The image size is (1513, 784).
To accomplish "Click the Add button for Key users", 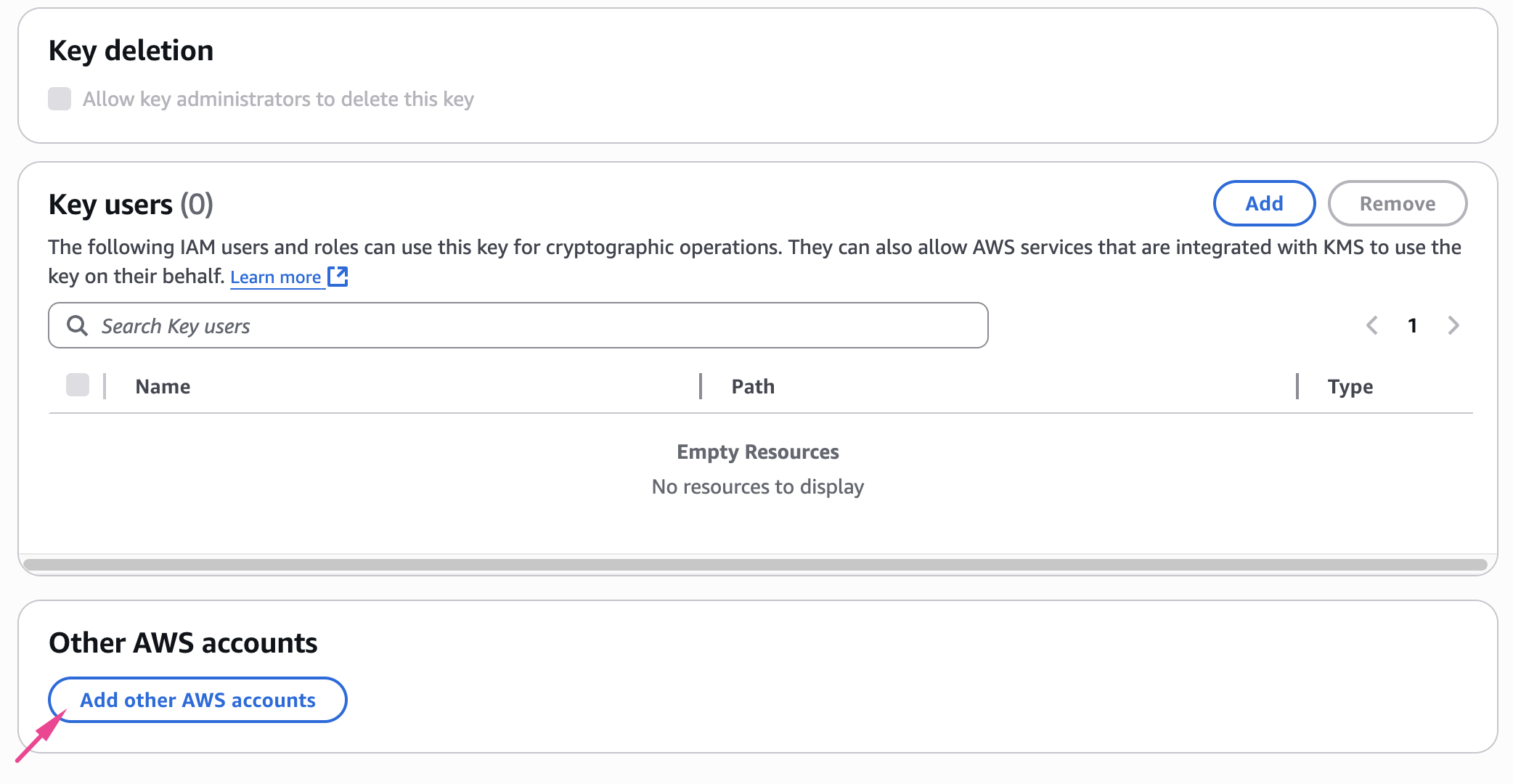I will (1264, 203).
